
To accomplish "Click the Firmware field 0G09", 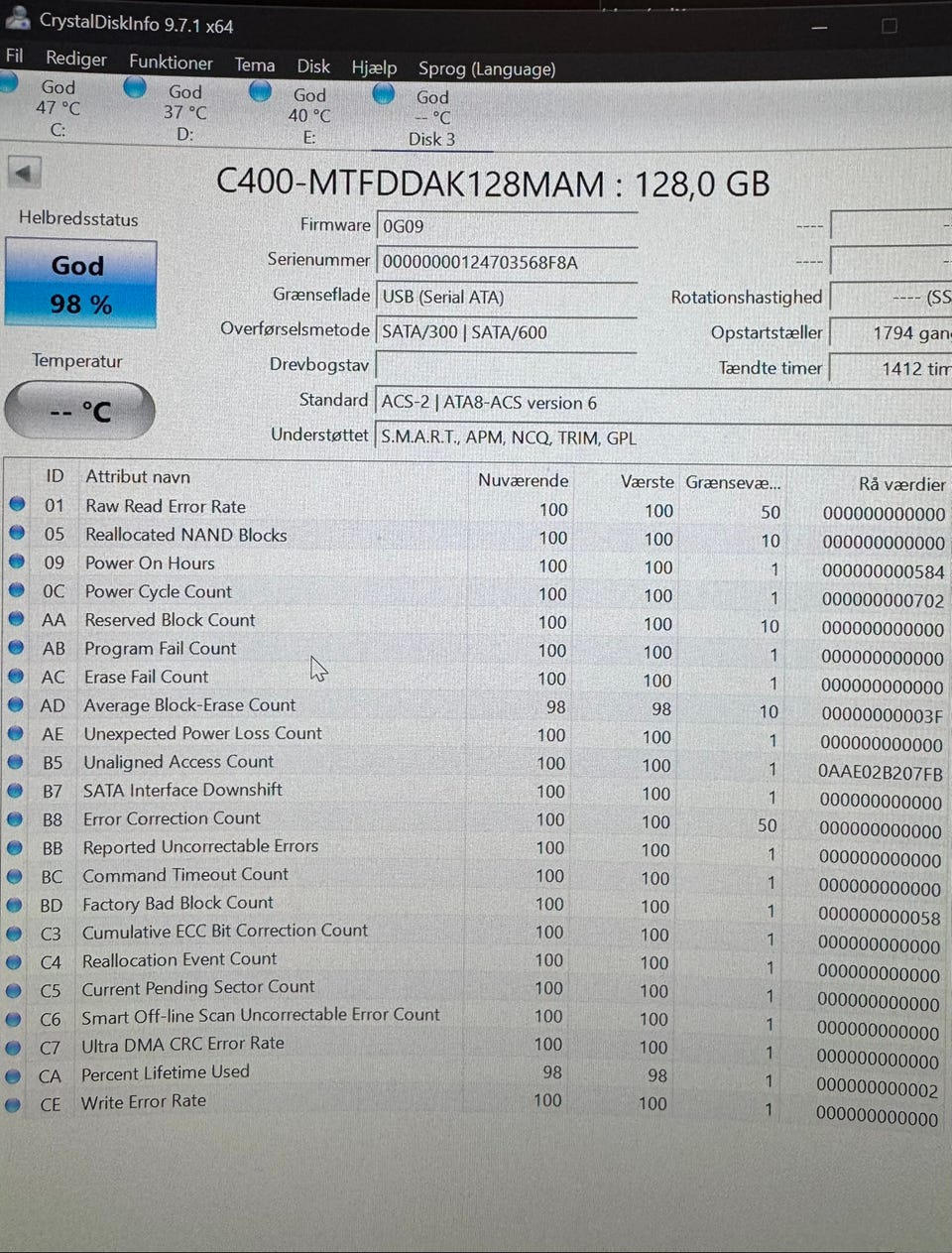I will [x=506, y=226].
